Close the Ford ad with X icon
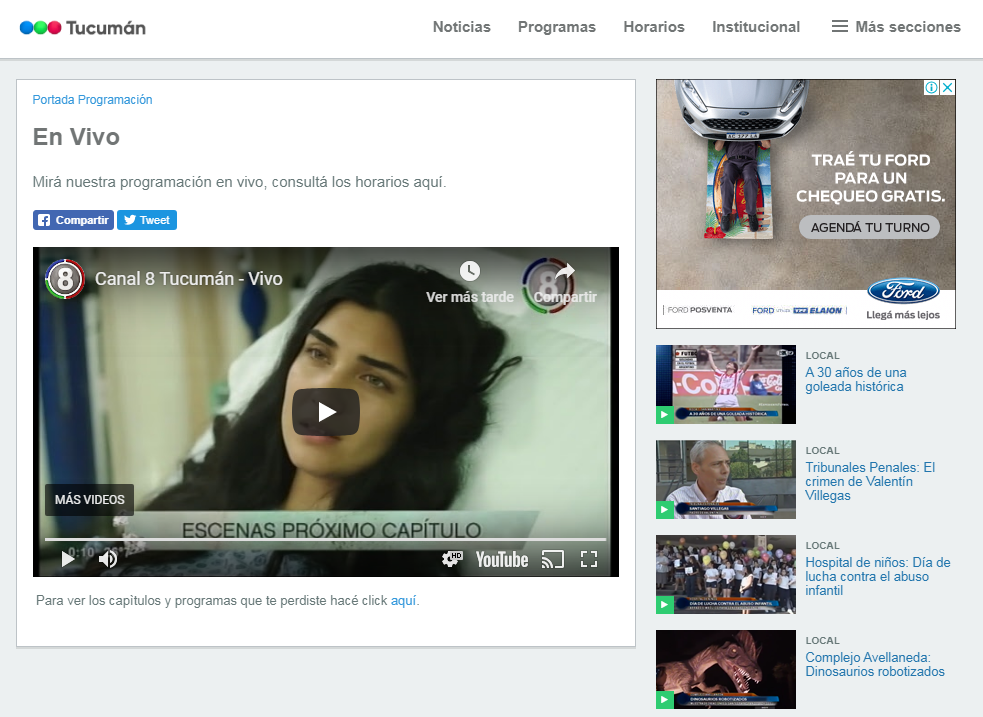Screen dimensions: 983x717 [947, 88]
